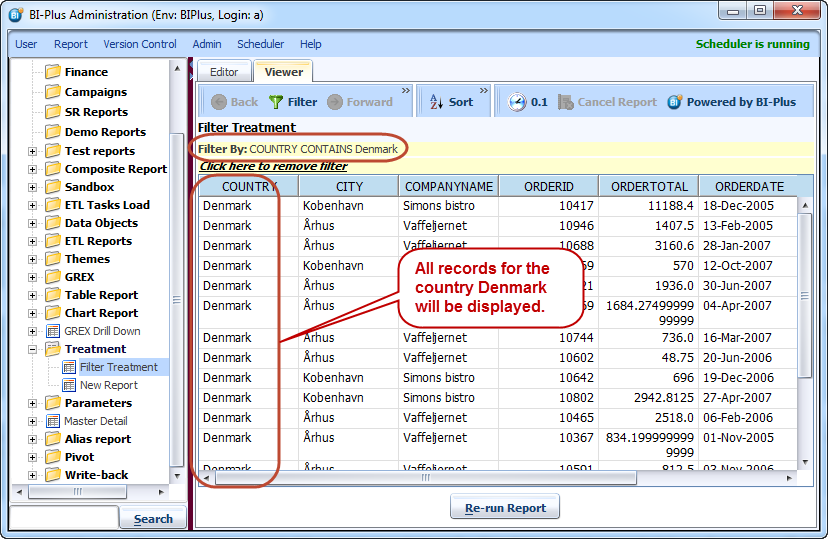Expand the toolbar overflow chevron after Forward

coord(405,92)
